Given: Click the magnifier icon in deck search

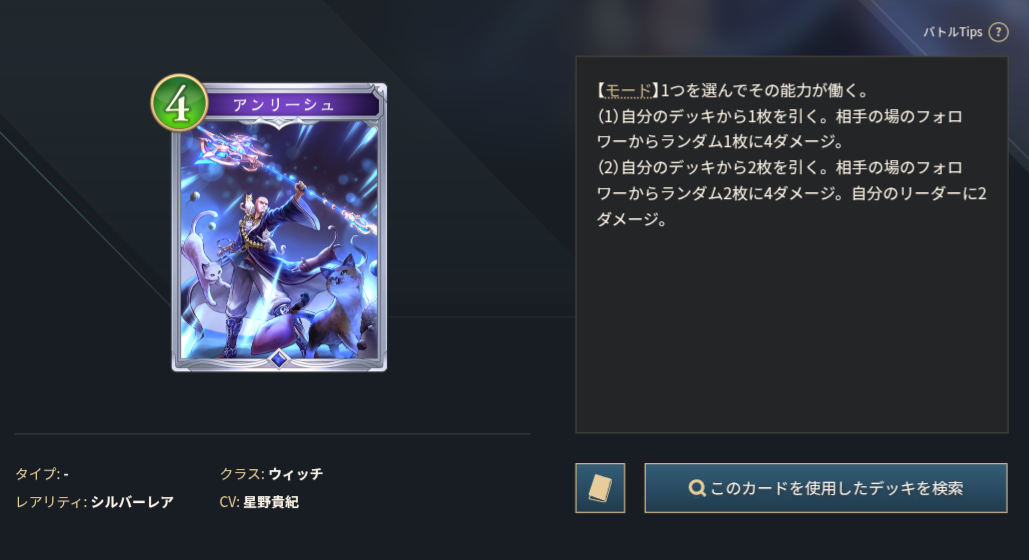Looking at the screenshot, I should (697, 488).
